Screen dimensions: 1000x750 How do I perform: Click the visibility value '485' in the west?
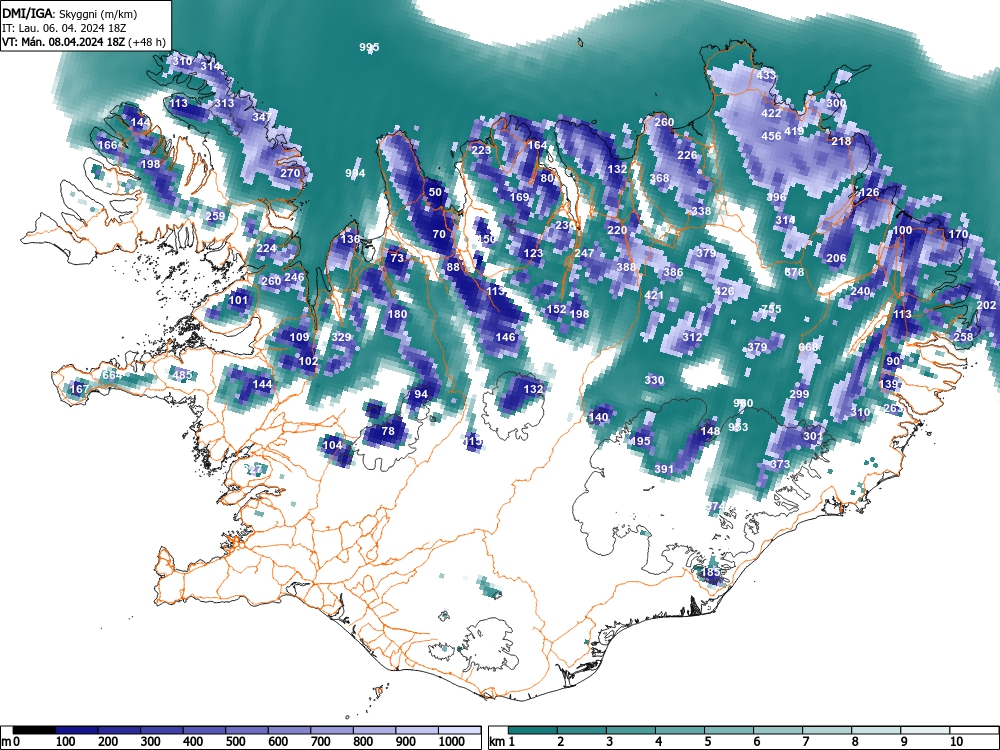click(x=182, y=375)
